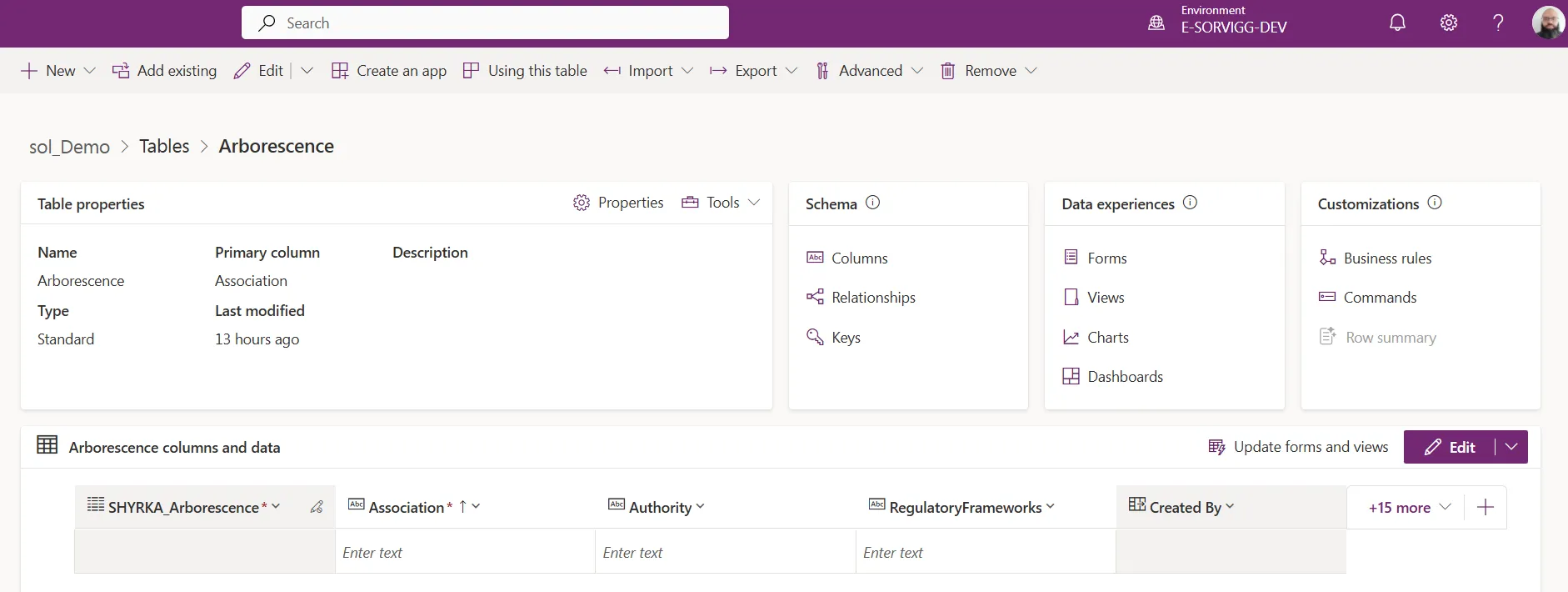Screen dimensions: 1568x592
Task: Click the Row summary icon
Action: click(x=1327, y=336)
